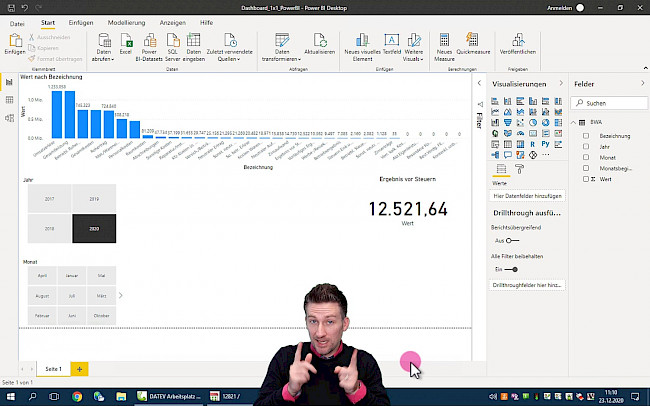Open the model relationships view icon
Viewport: 650px width, 406px height.
pos(9,119)
